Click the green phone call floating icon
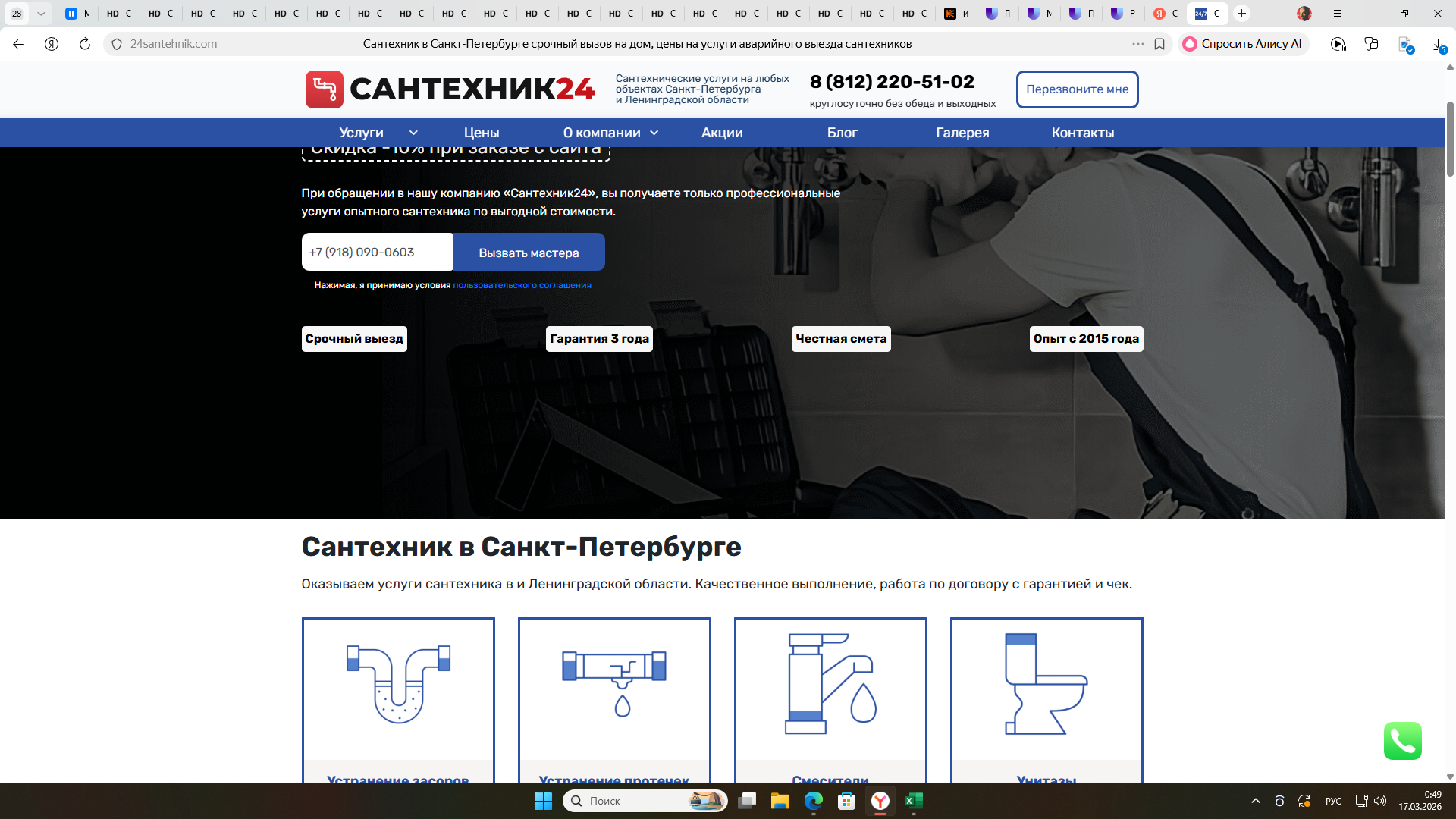 [1402, 741]
